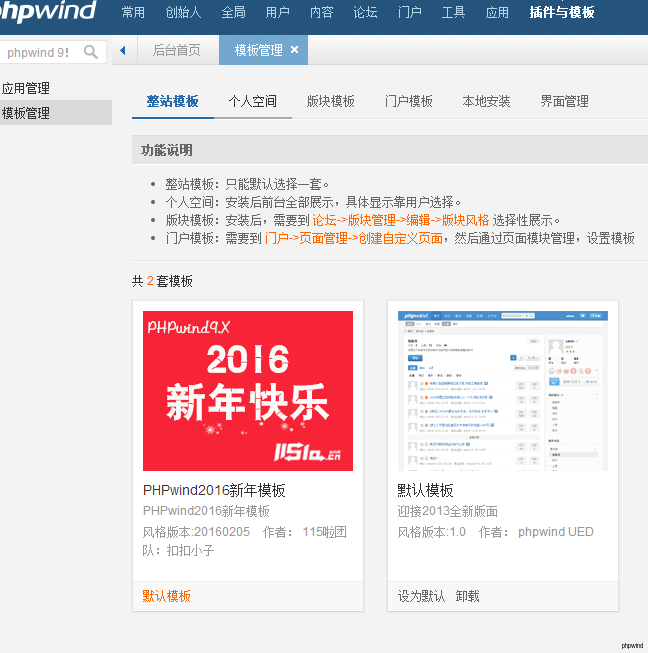Click 风格版本:1.0 text
This screenshot has height=653, width=648.
(431, 532)
